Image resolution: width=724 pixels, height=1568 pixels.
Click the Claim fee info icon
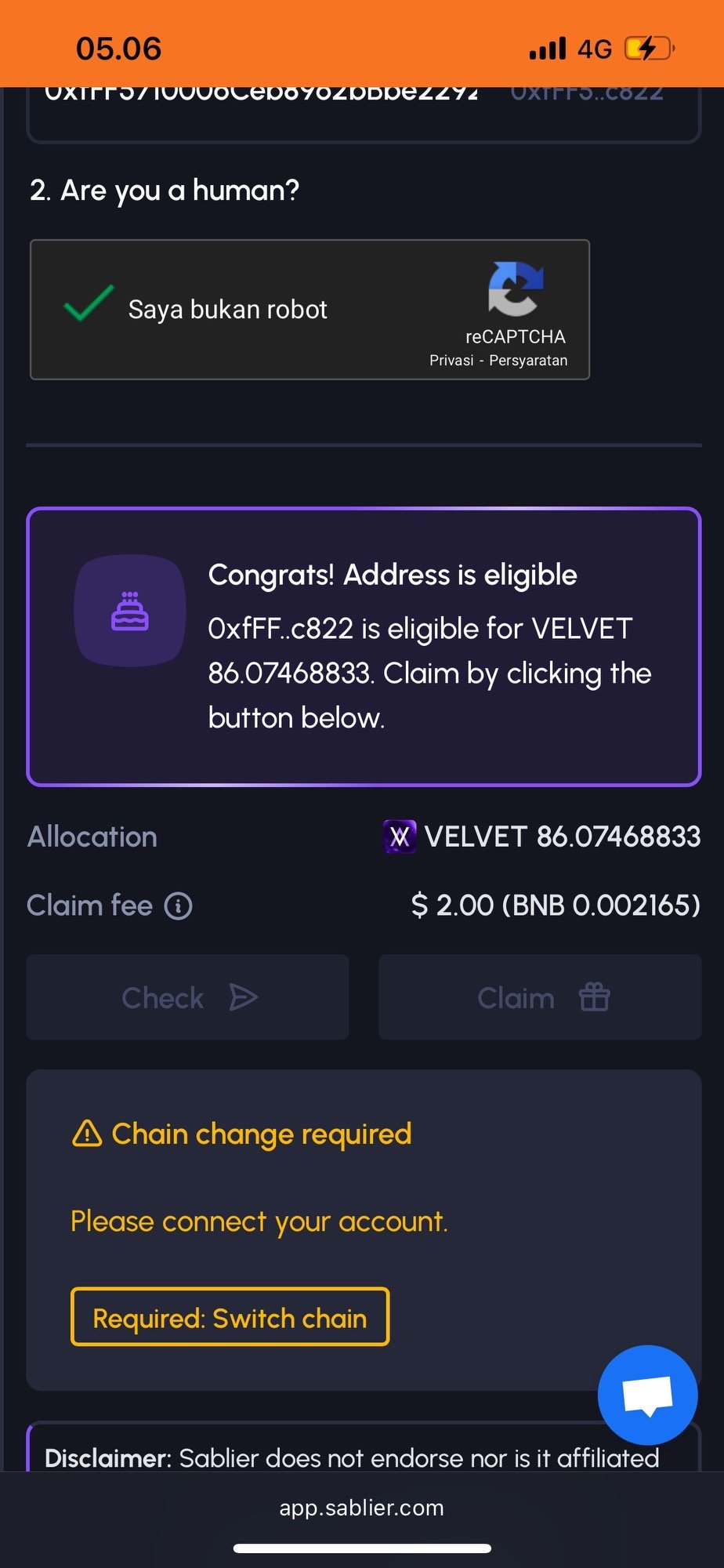[178, 906]
